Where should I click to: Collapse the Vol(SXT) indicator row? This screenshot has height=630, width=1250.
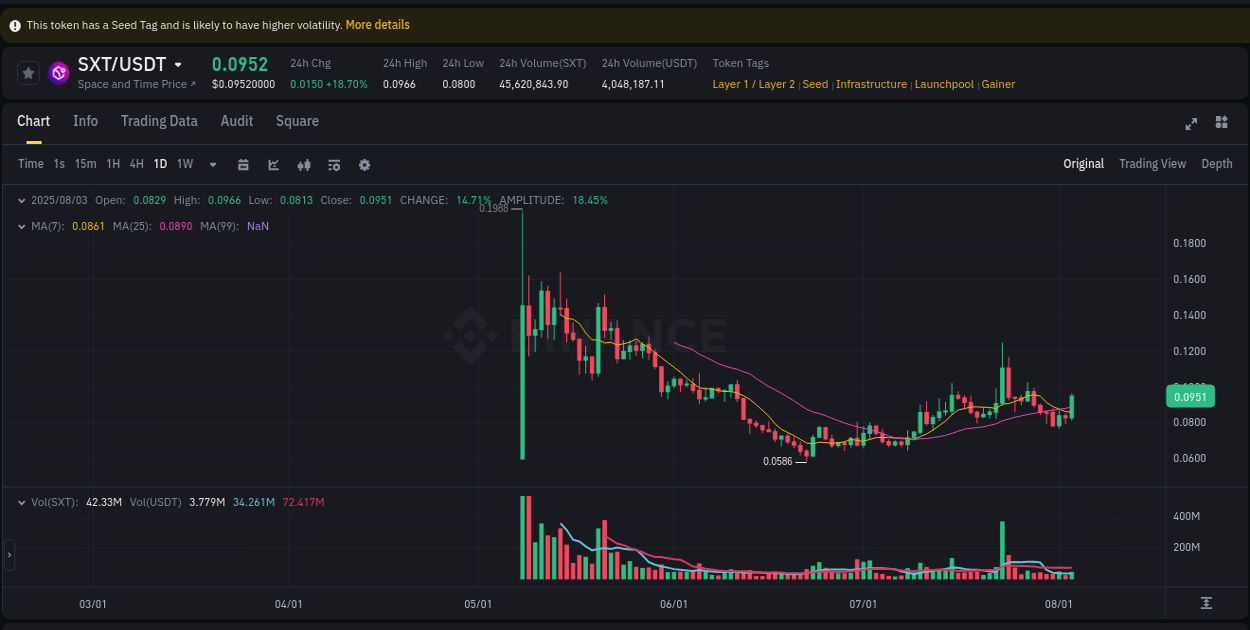[22, 501]
